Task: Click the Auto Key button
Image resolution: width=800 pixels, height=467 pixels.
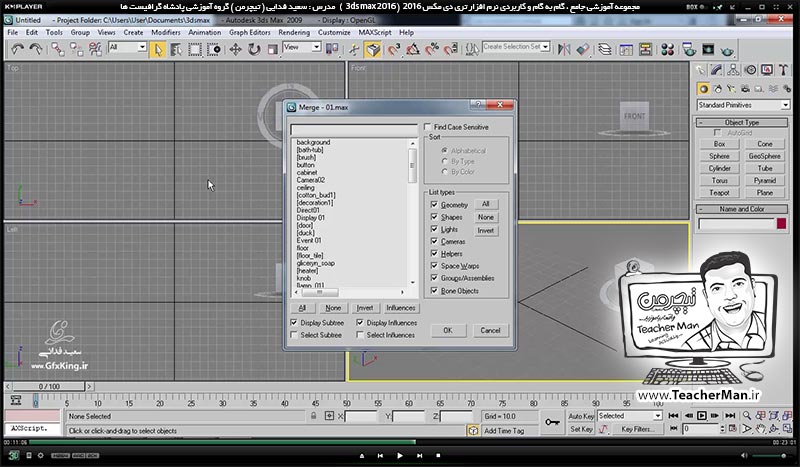Action: click(x=581, y=416)
